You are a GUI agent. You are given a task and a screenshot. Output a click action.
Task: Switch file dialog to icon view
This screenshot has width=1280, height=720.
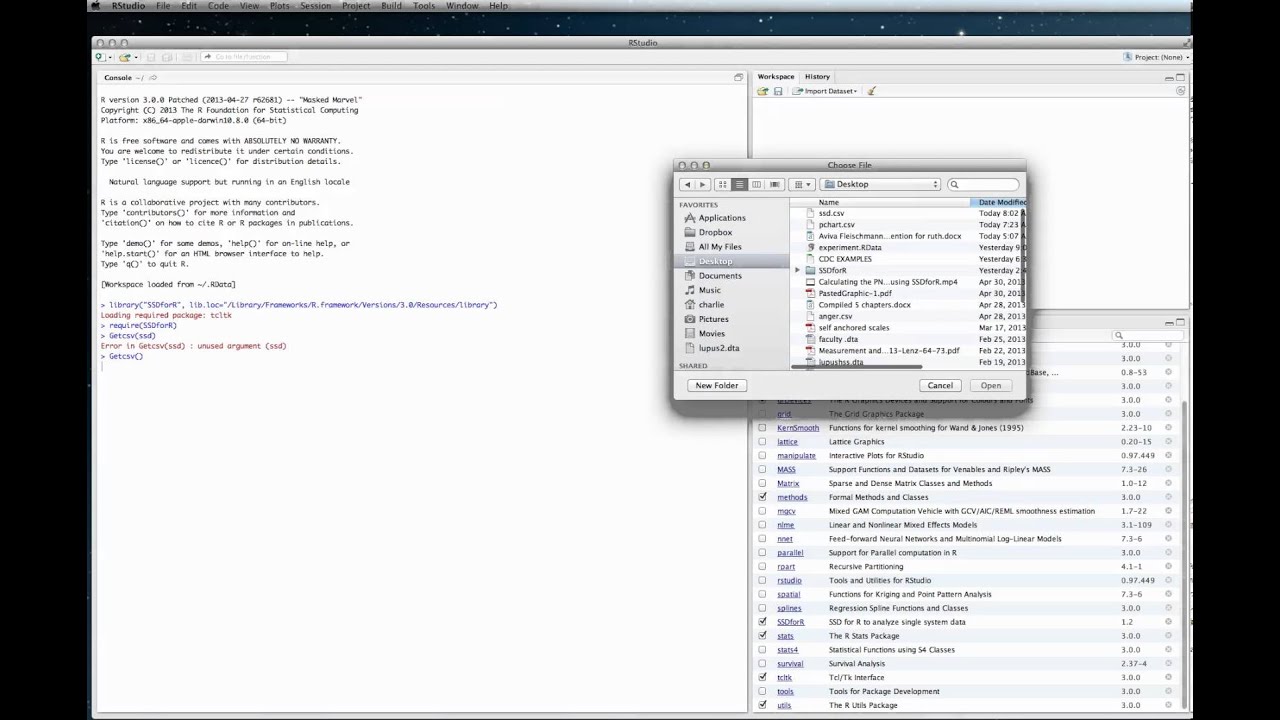[x=723, y=184]
